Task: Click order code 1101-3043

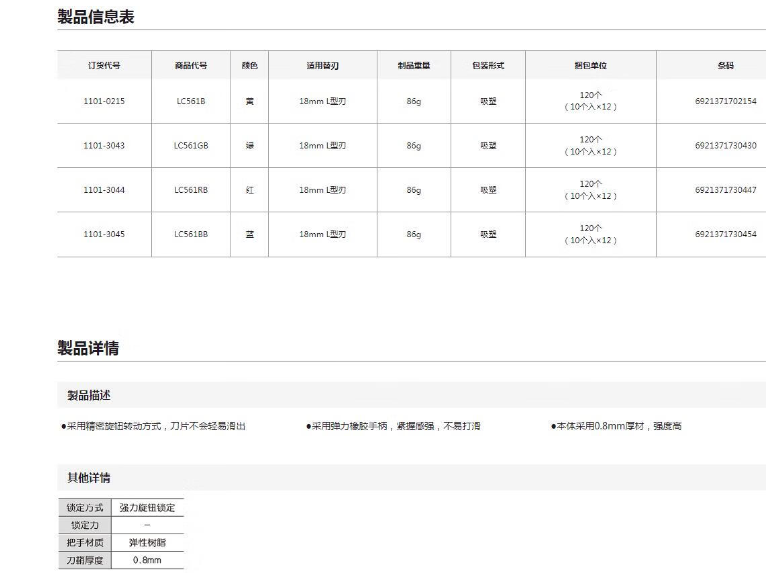Action: coord(103,145)
